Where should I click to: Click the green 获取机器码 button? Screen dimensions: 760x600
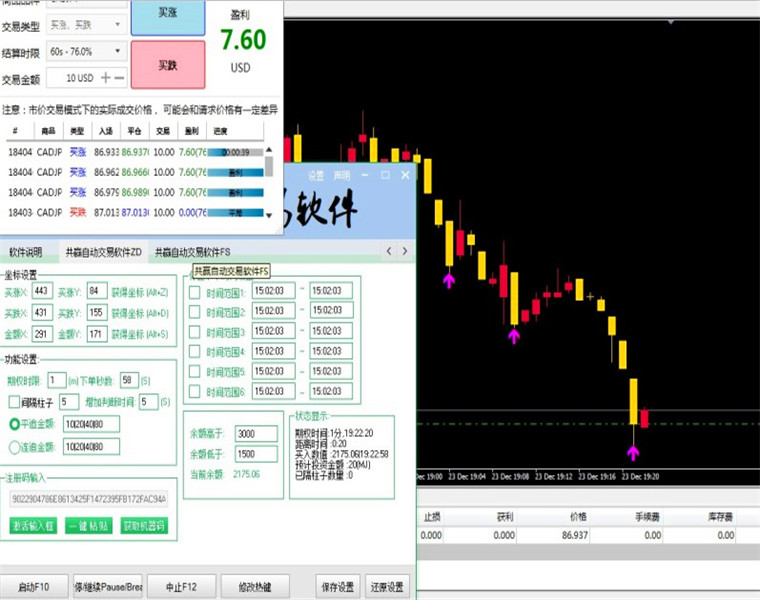pos(144,526)
